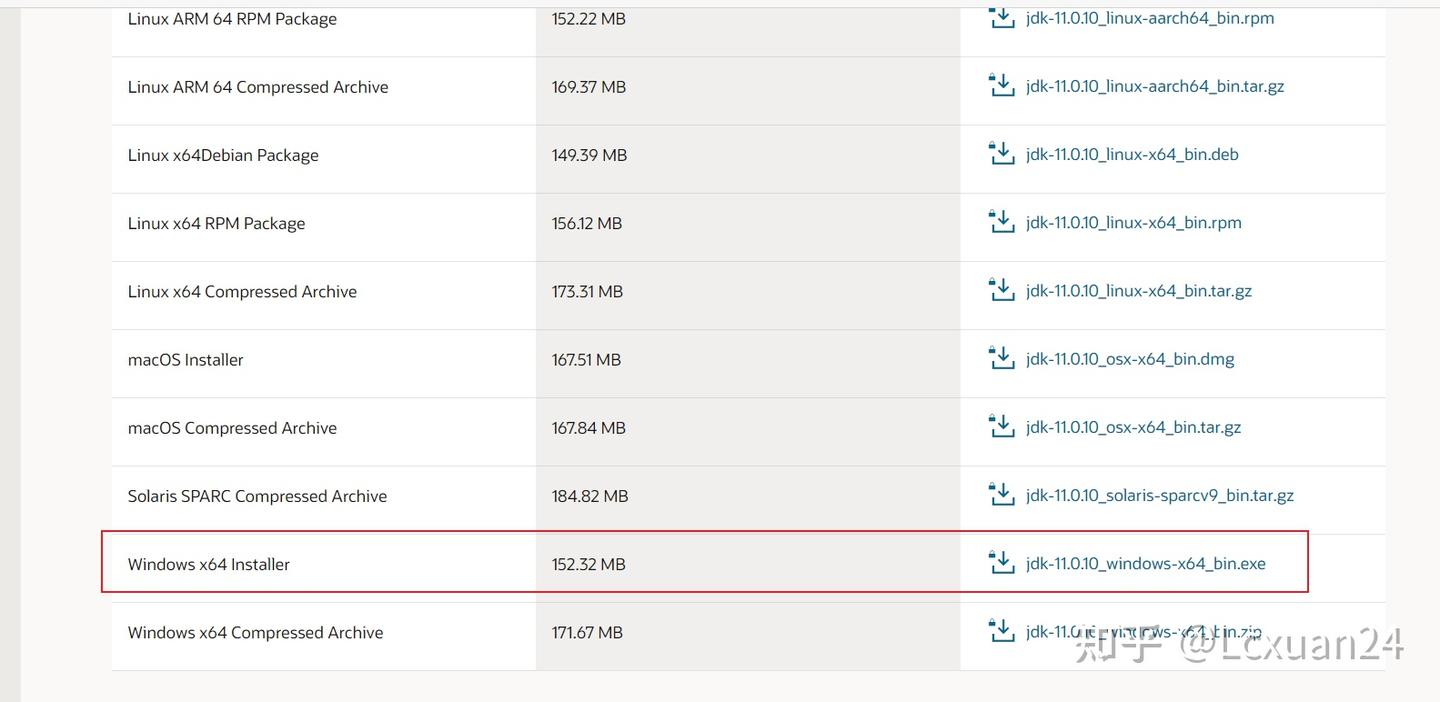This screenshot has height=702, width=1440.
Task: Download jdk-11.0.10_solaris-sparcv9_bin.tar.gz
Action: (1159, 496)
